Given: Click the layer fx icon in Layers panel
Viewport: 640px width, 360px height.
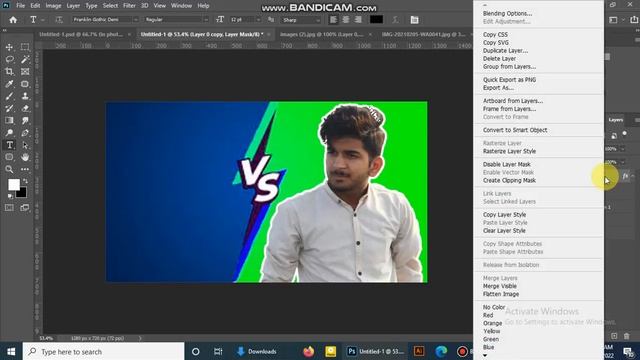Looking at the screenshot, I should (x=625, y=176).
